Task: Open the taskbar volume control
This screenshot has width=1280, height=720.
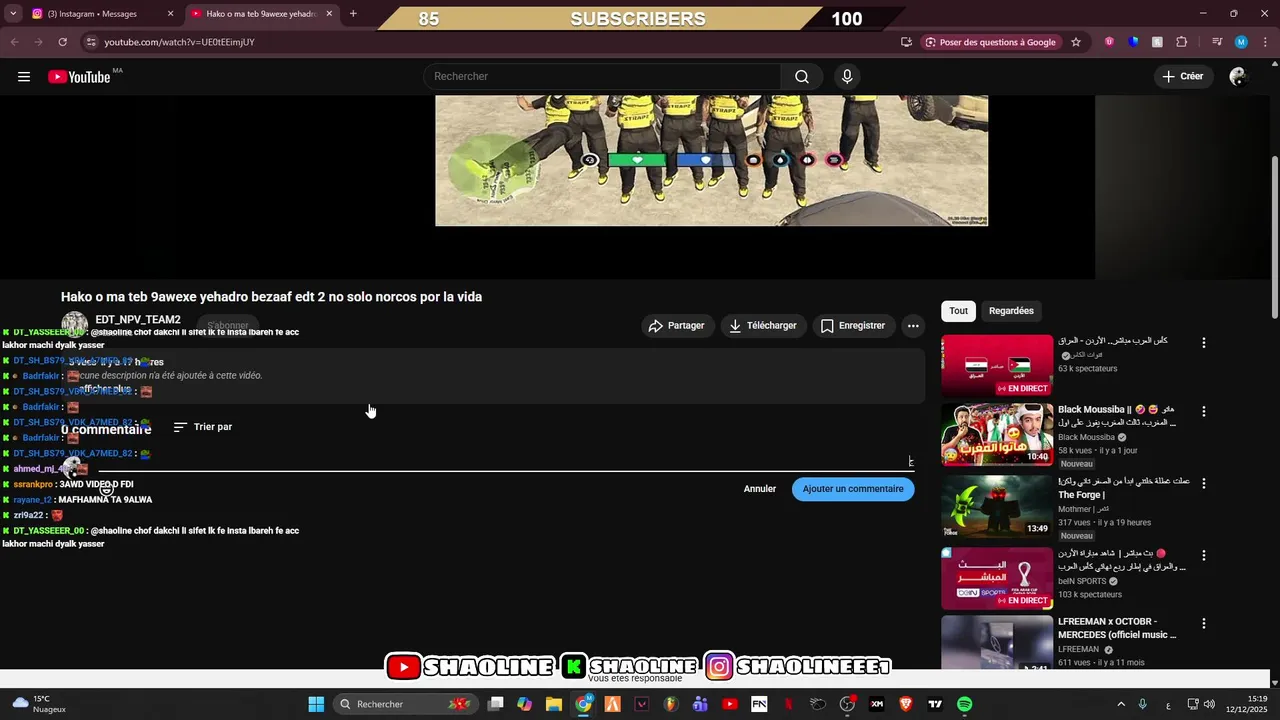Action: [x=1209, y=704]
